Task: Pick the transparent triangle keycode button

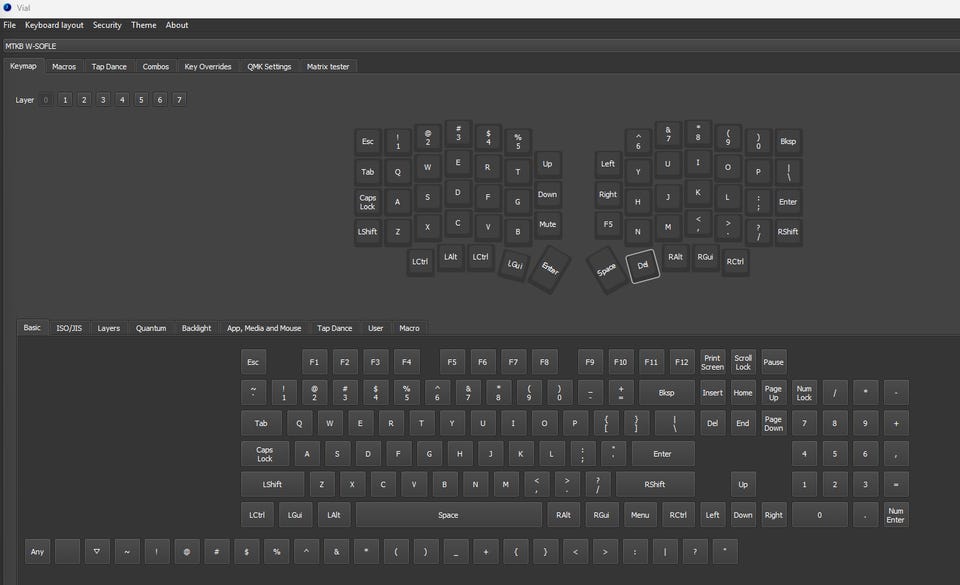Action: pyautogui.click(x=96, y=551)
